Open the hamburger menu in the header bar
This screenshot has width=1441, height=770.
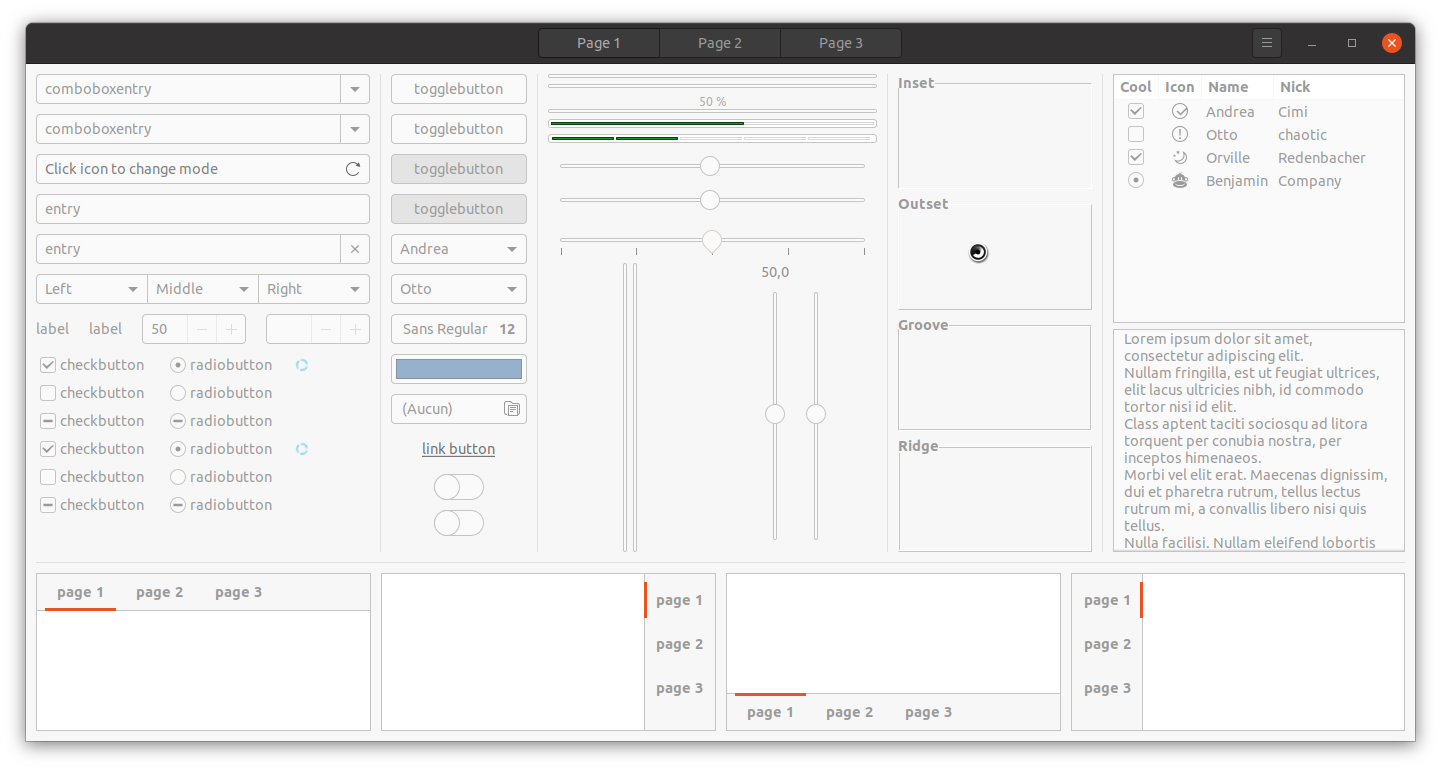coord(1266,43)
